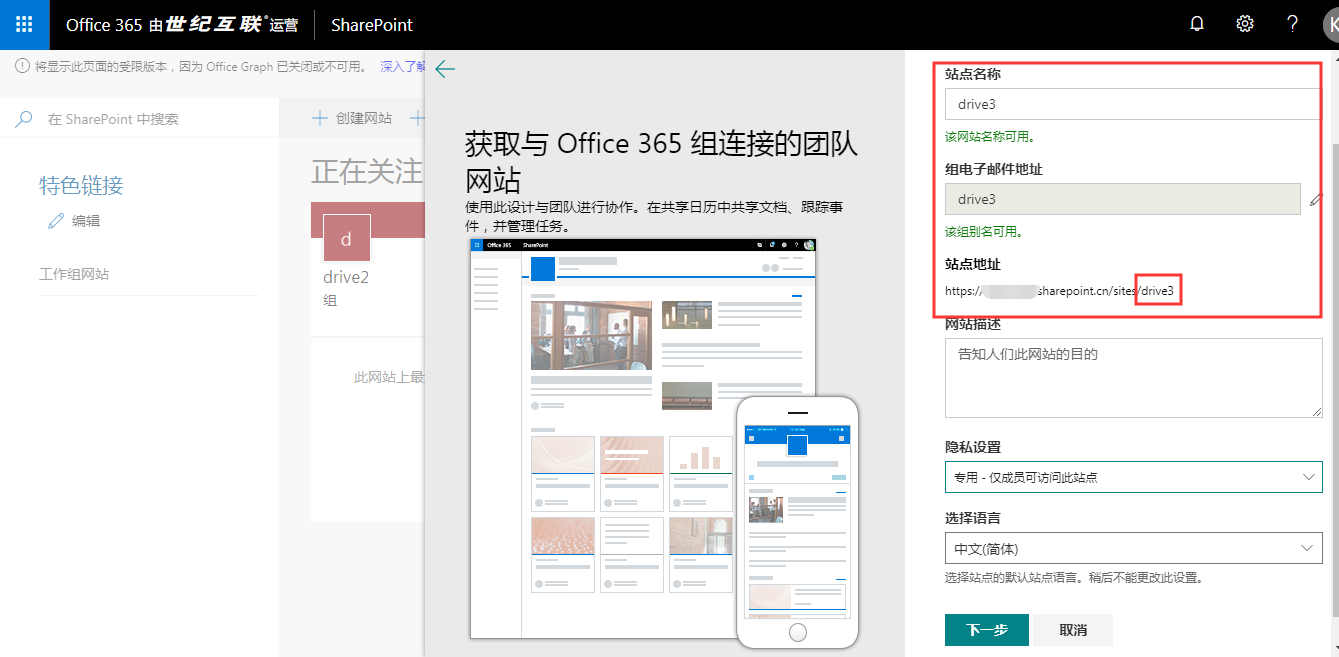Click the back arrow in the panel
Screen dimensions: 1339x657
445,68
